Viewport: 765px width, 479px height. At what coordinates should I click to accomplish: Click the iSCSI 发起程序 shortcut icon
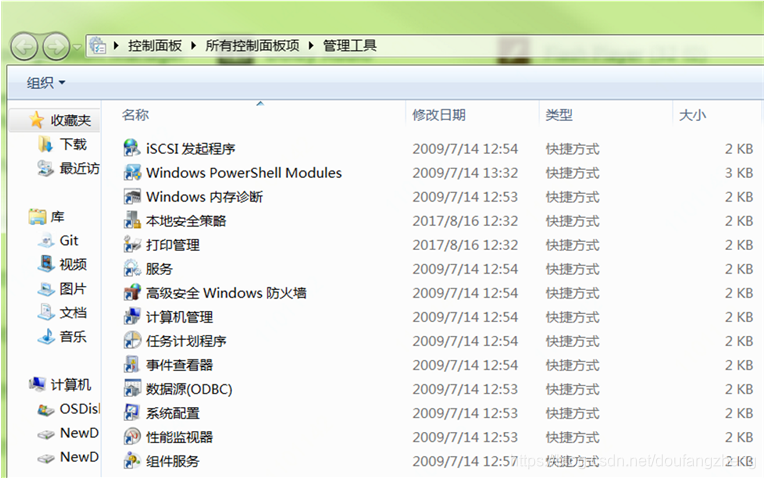(132, 148)
